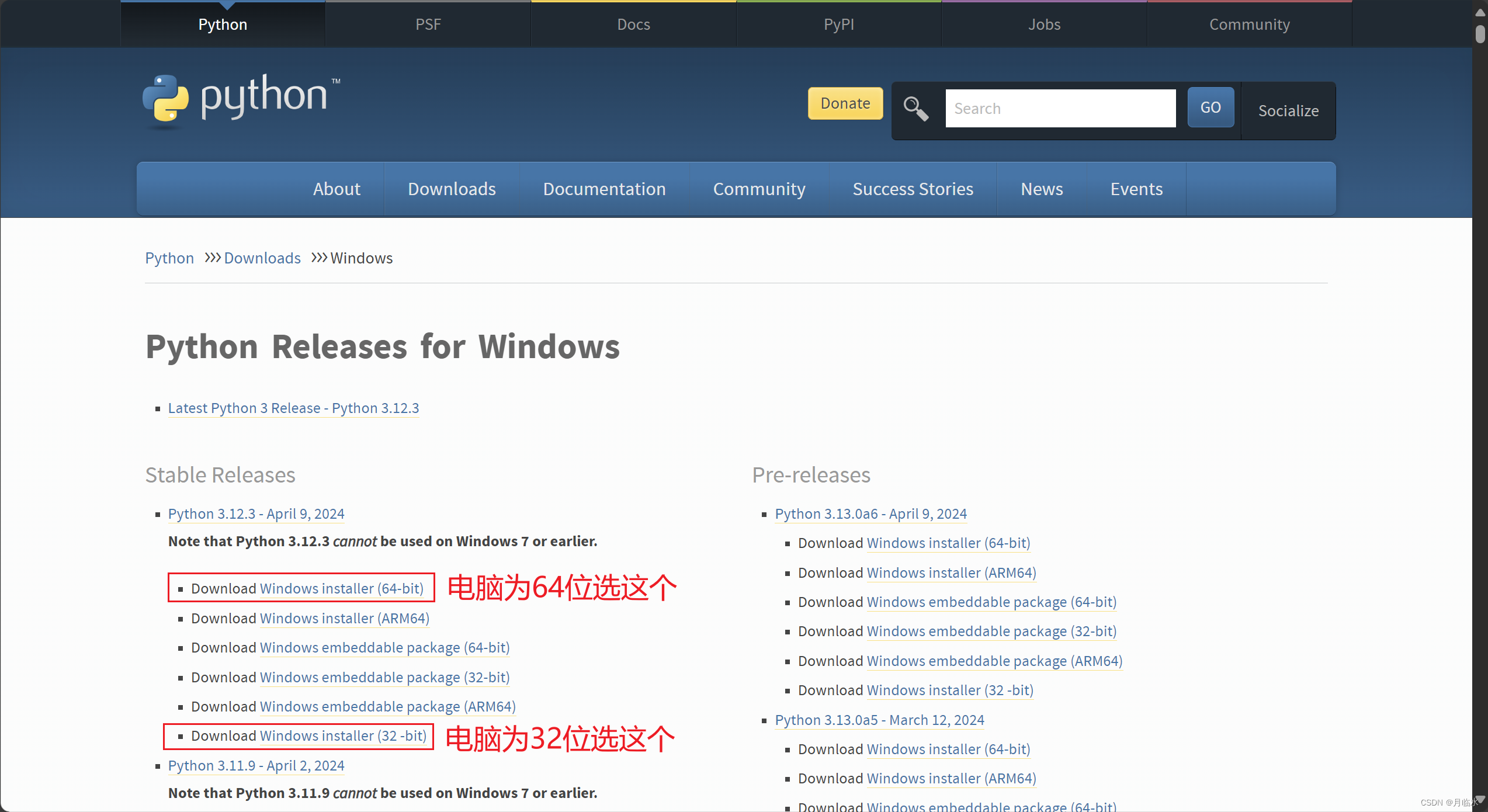Viewport: 1488px width, 812px height.
Task: Click the scrollbar down arrow
Action: coord(1480,800)
